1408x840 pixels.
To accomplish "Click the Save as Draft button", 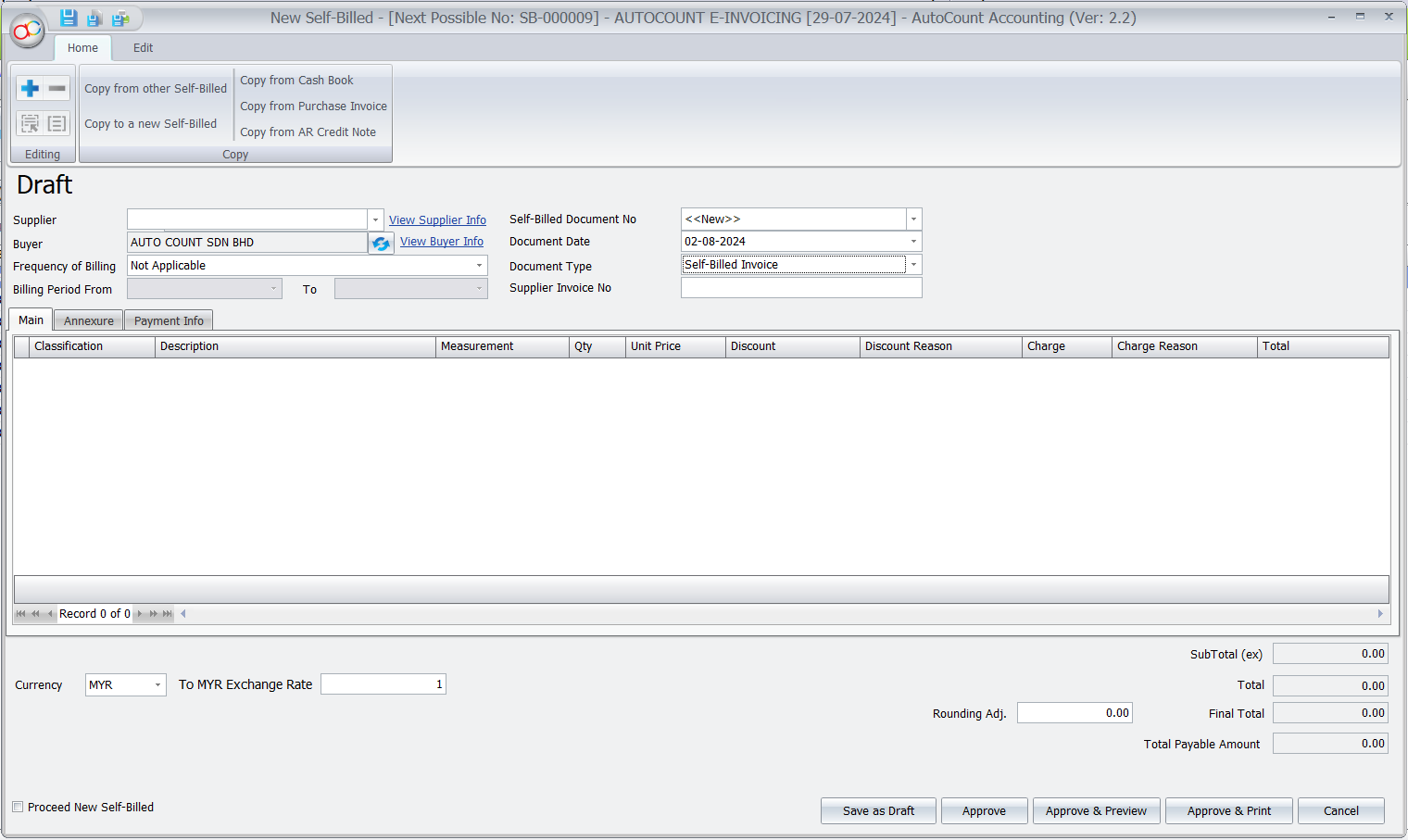I will click(x=877, y=810).
